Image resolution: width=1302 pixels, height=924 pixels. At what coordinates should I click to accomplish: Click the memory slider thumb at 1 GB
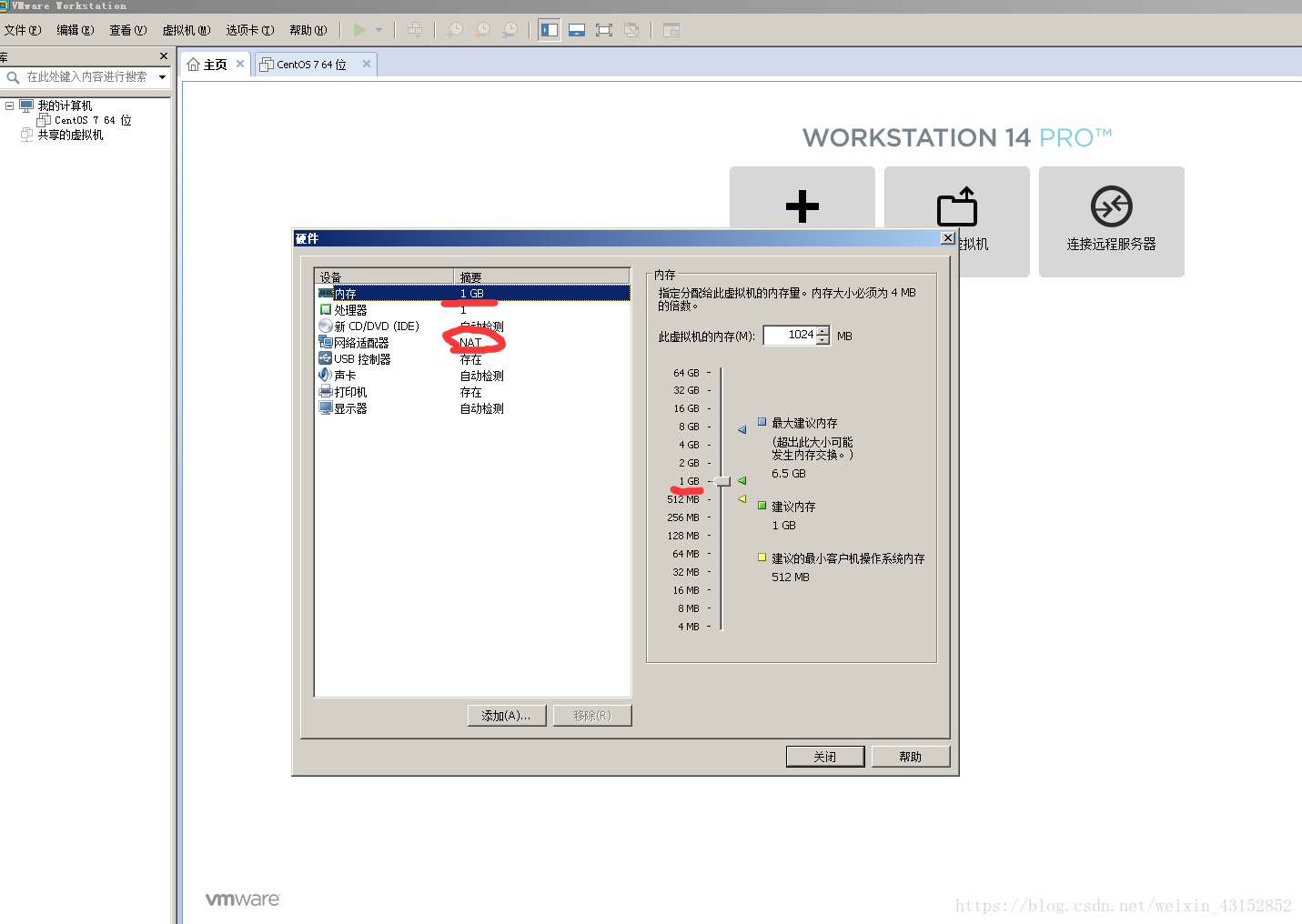[x=722, y=481]
